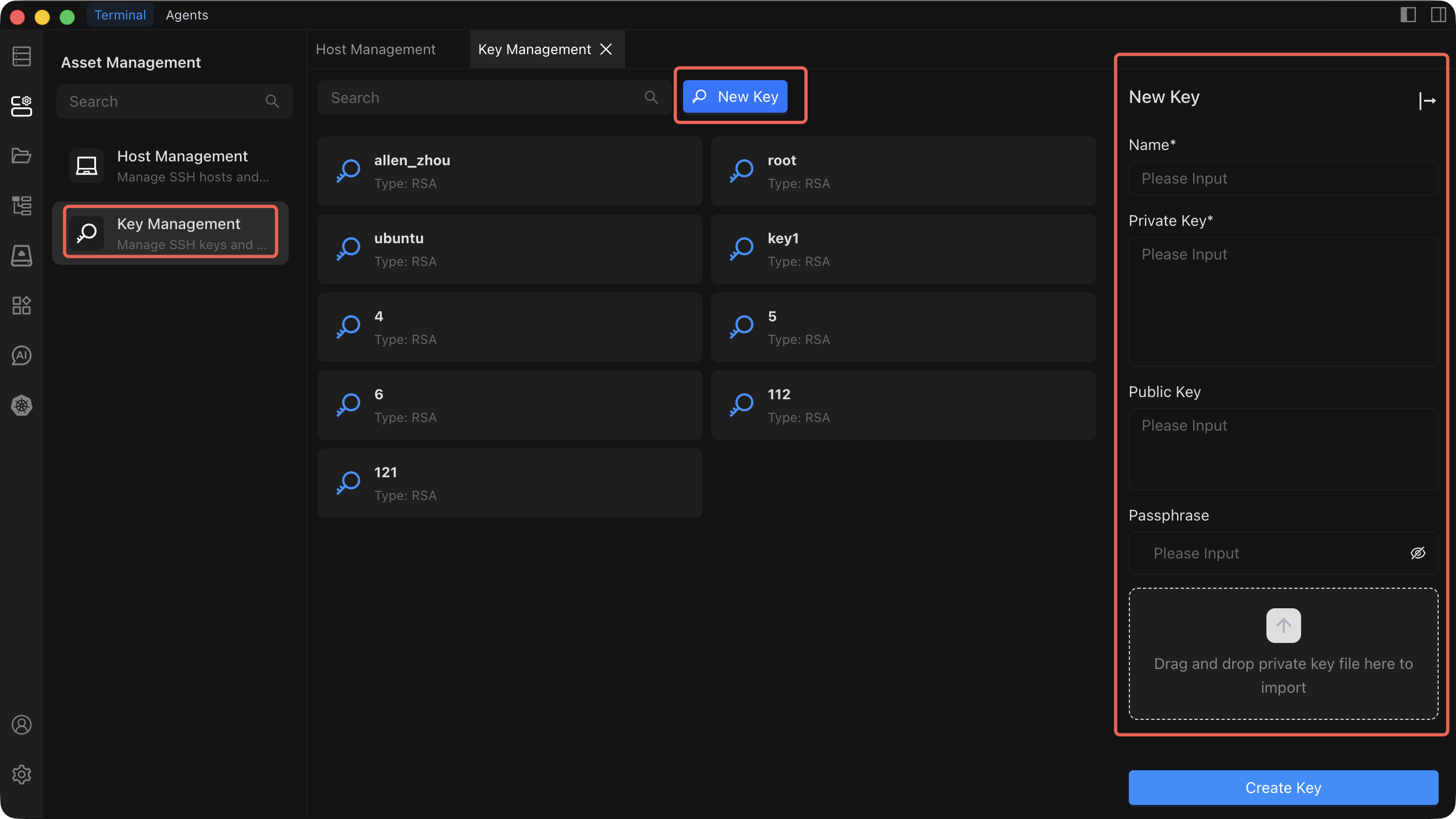This screenshot has height=819, width=1456.
Task: Toggle the right panel layout icon
Action: pyautogui.click(x=1438, y=15)
